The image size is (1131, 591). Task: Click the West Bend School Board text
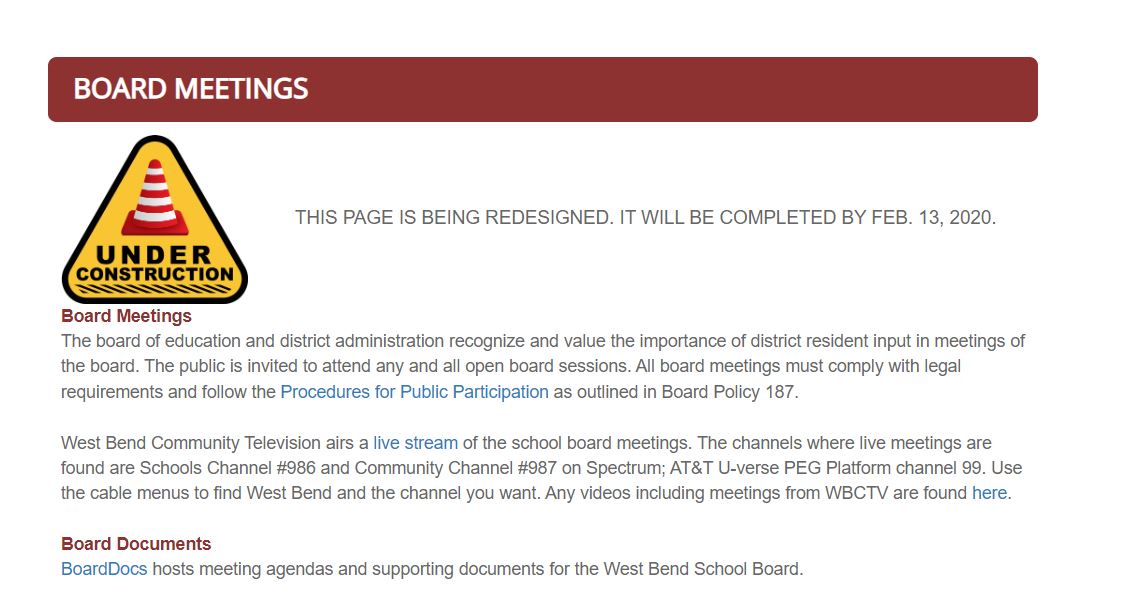(701, 569)
